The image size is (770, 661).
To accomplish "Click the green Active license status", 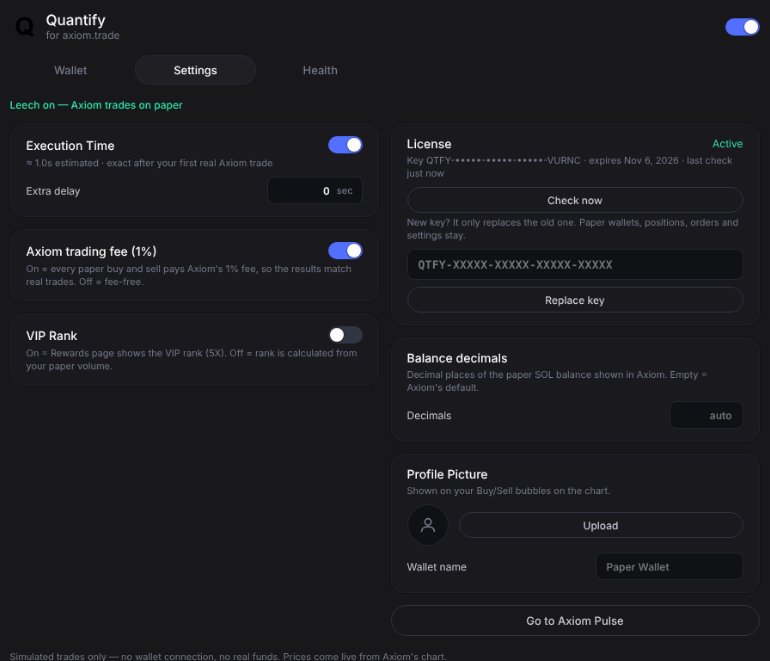I will 727,144.
